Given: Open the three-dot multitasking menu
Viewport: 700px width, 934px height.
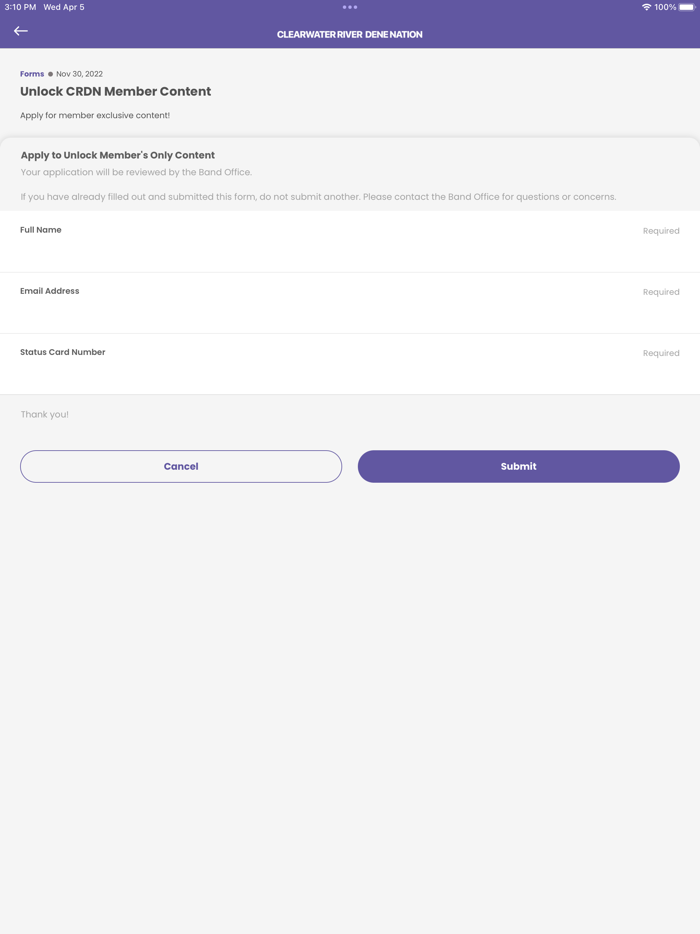Looking at the screenshot, I should pyautogui.click(x=350, y=7).
